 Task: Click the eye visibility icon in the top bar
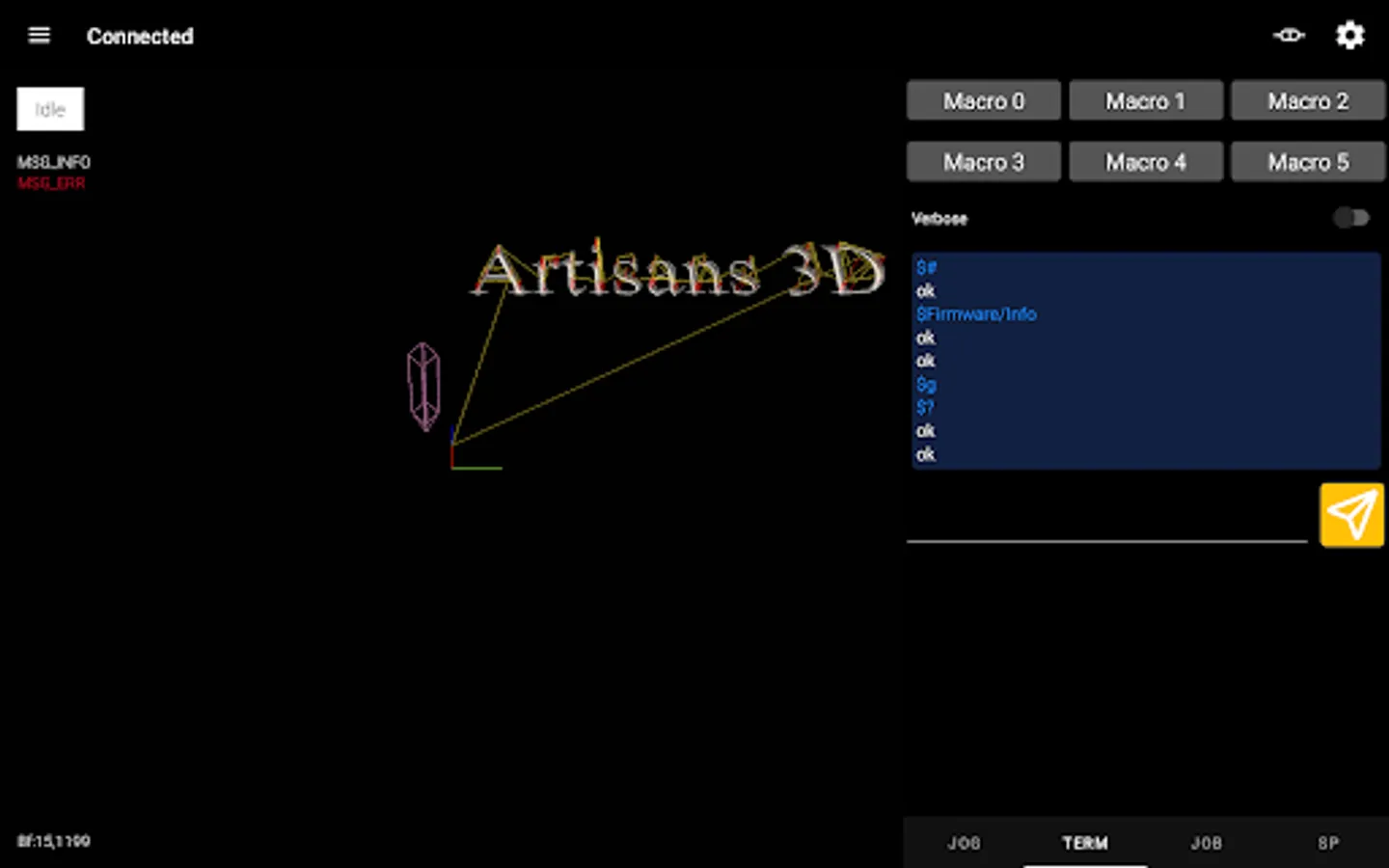(1289, 35)
